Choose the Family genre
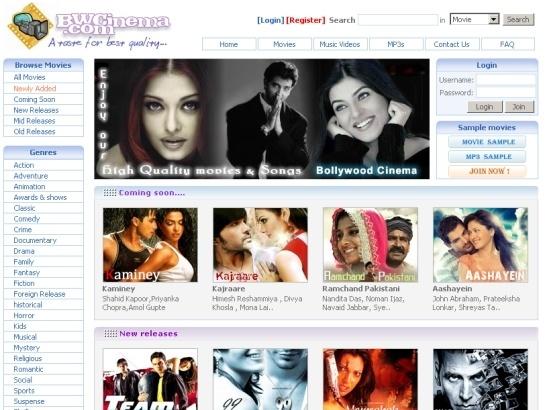 [23, 262]
